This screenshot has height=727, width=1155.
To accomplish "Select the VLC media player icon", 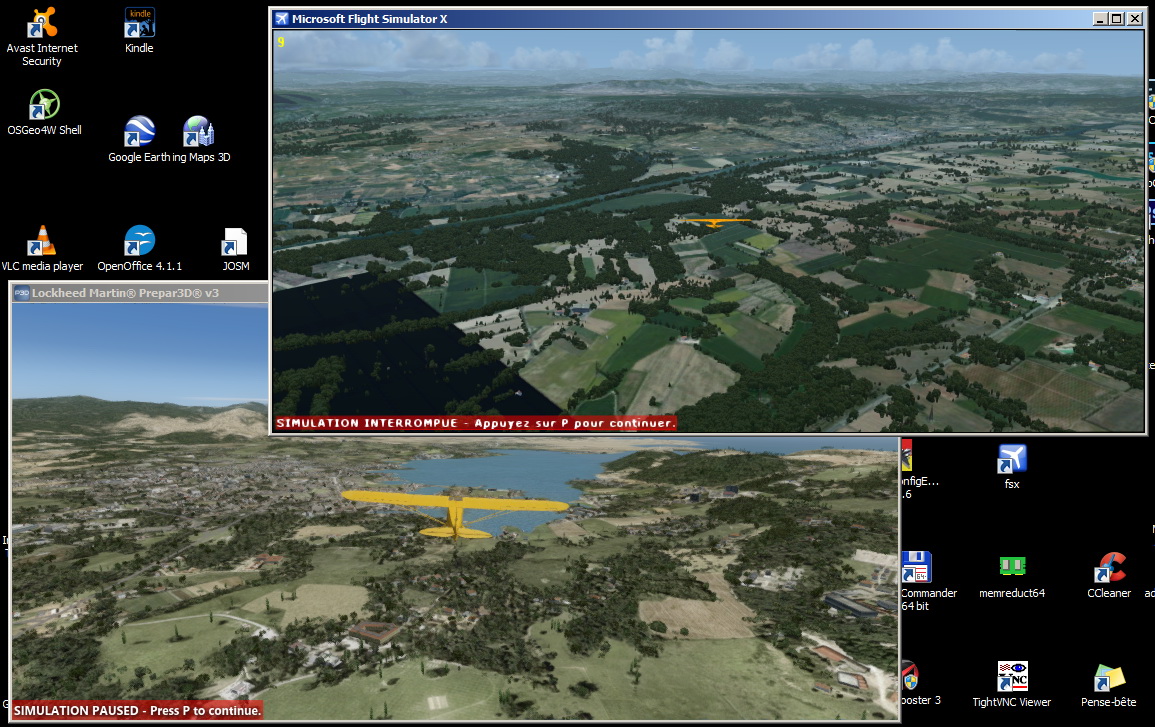I will [42, 241].
